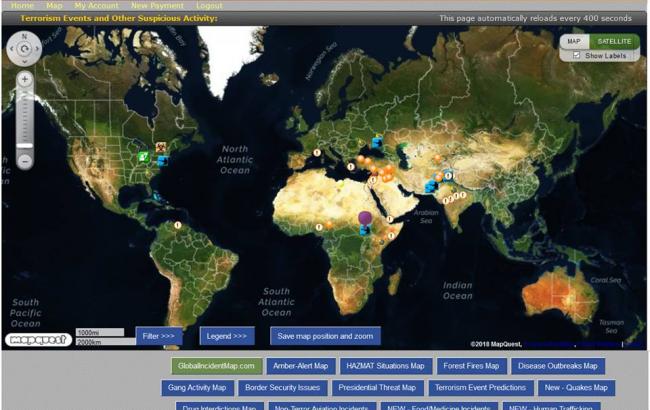Click the map zoom out minus button
Viewport: 650px width, 410px height.
pos(25,160)
